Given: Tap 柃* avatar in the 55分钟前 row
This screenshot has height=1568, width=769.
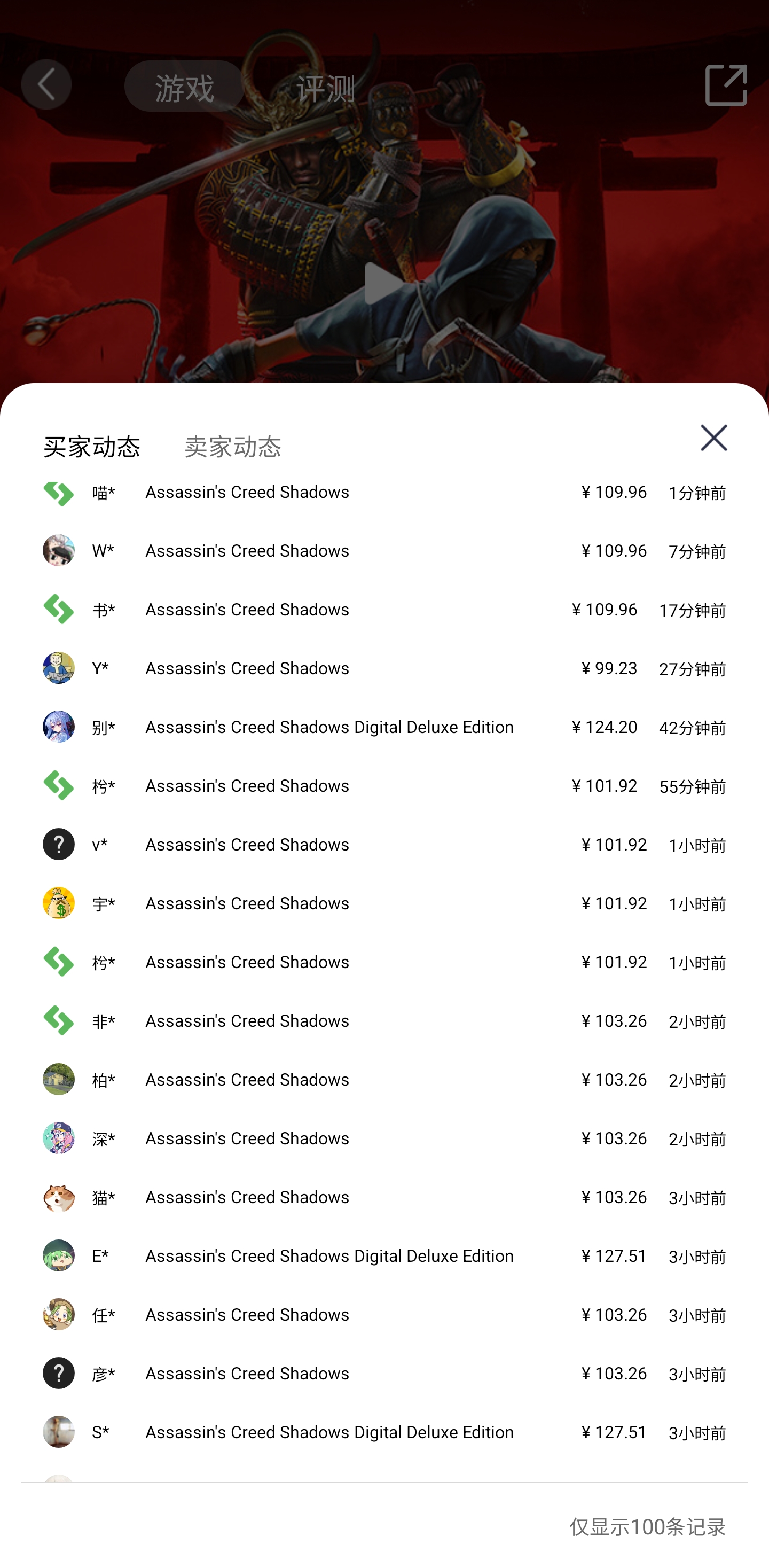Looking at the screenshot, I should pyautogui.click(x=58, y=786).
